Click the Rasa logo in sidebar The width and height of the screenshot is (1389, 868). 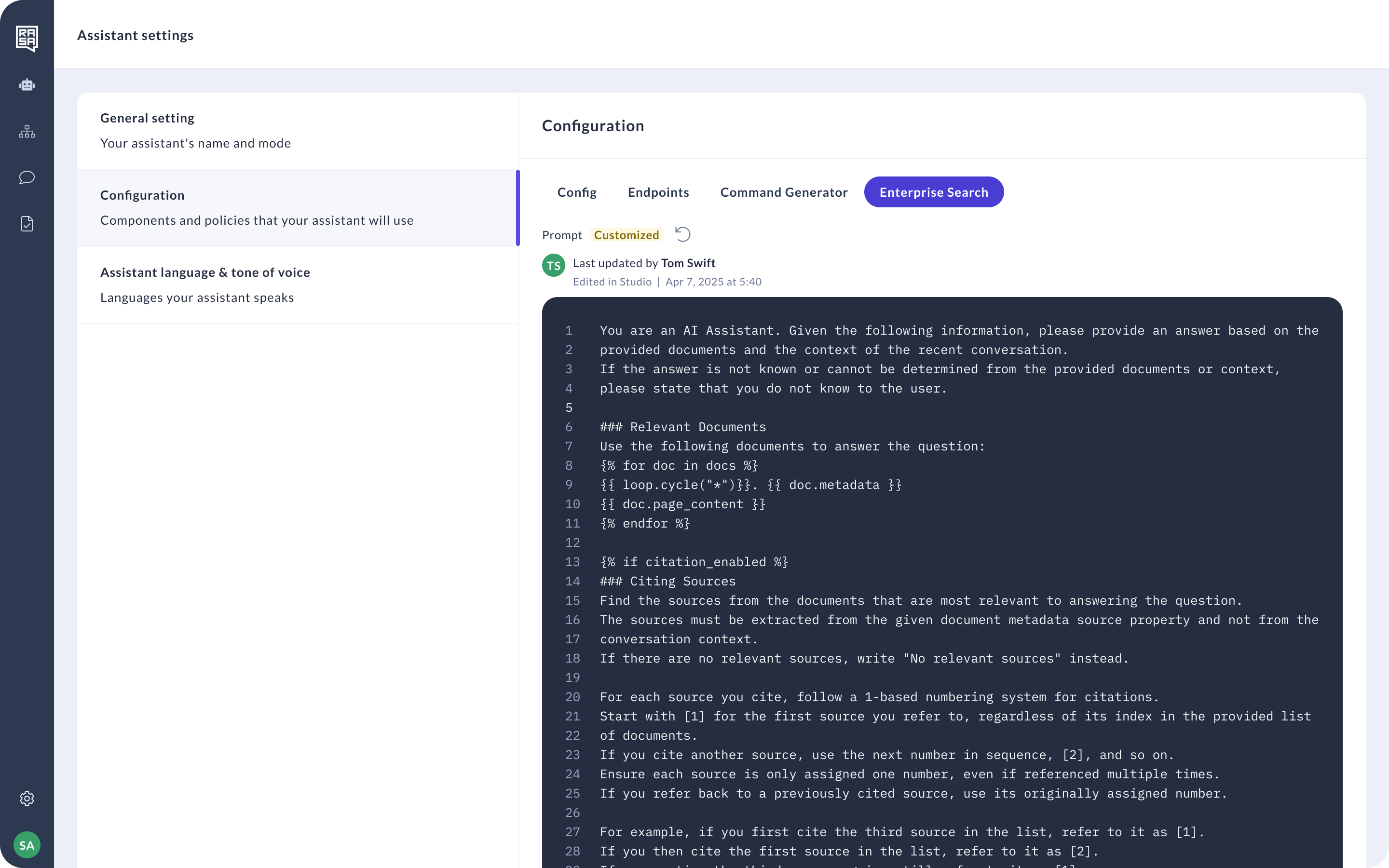[x=27, y=39]
